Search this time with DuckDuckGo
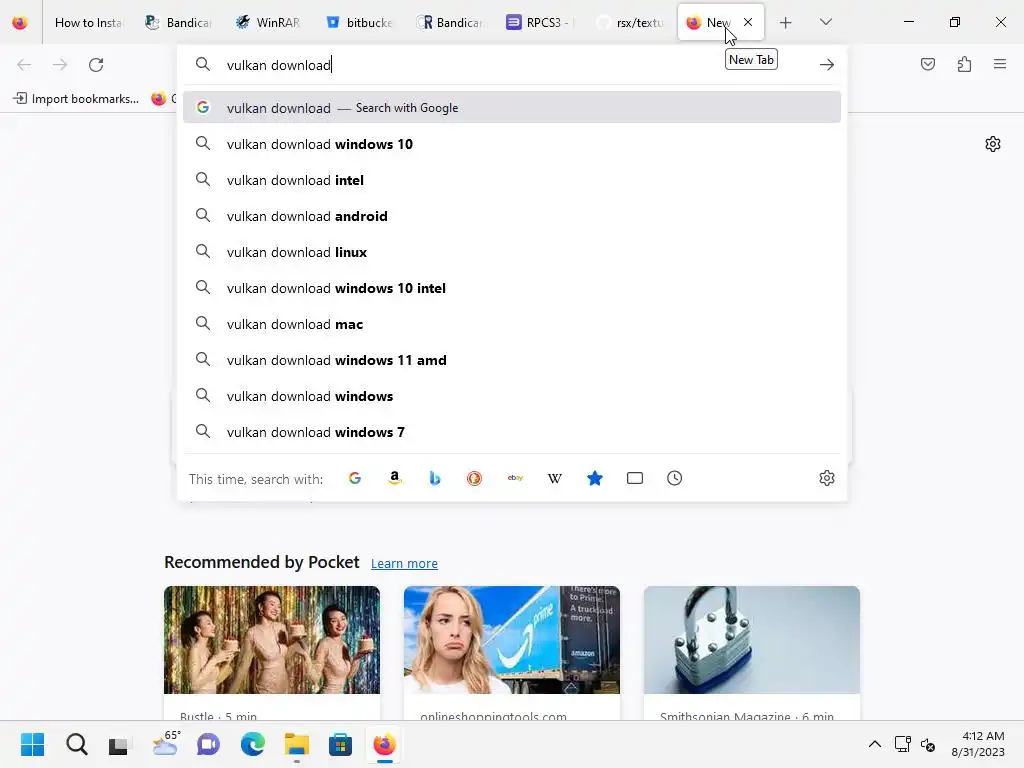Screen dimensions: 1024x768 click(475, 479)
